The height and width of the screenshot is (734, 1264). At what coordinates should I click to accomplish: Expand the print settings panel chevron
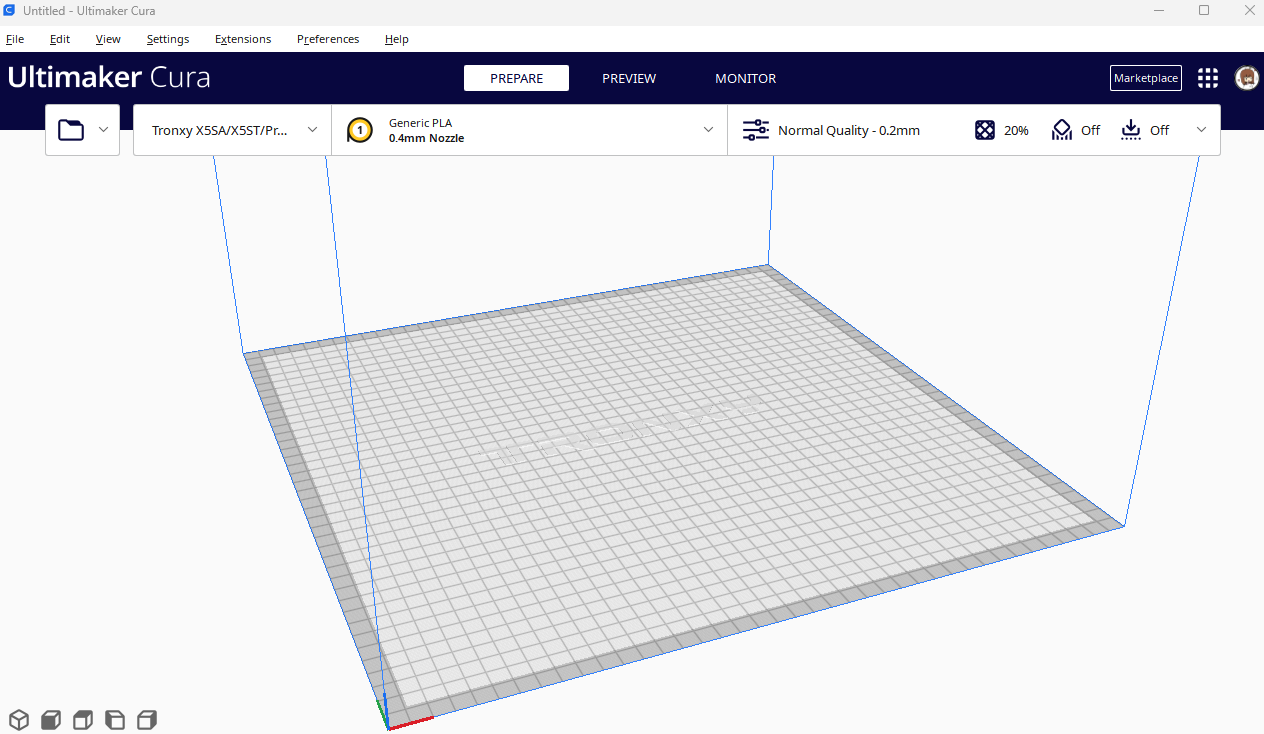pos(1201,129)
